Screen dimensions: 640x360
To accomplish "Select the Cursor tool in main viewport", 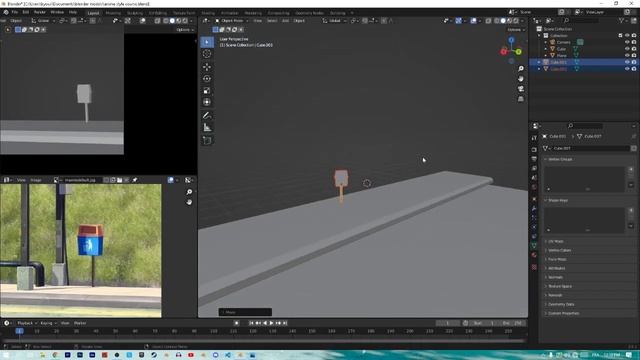I will click(x=207, y=53).
